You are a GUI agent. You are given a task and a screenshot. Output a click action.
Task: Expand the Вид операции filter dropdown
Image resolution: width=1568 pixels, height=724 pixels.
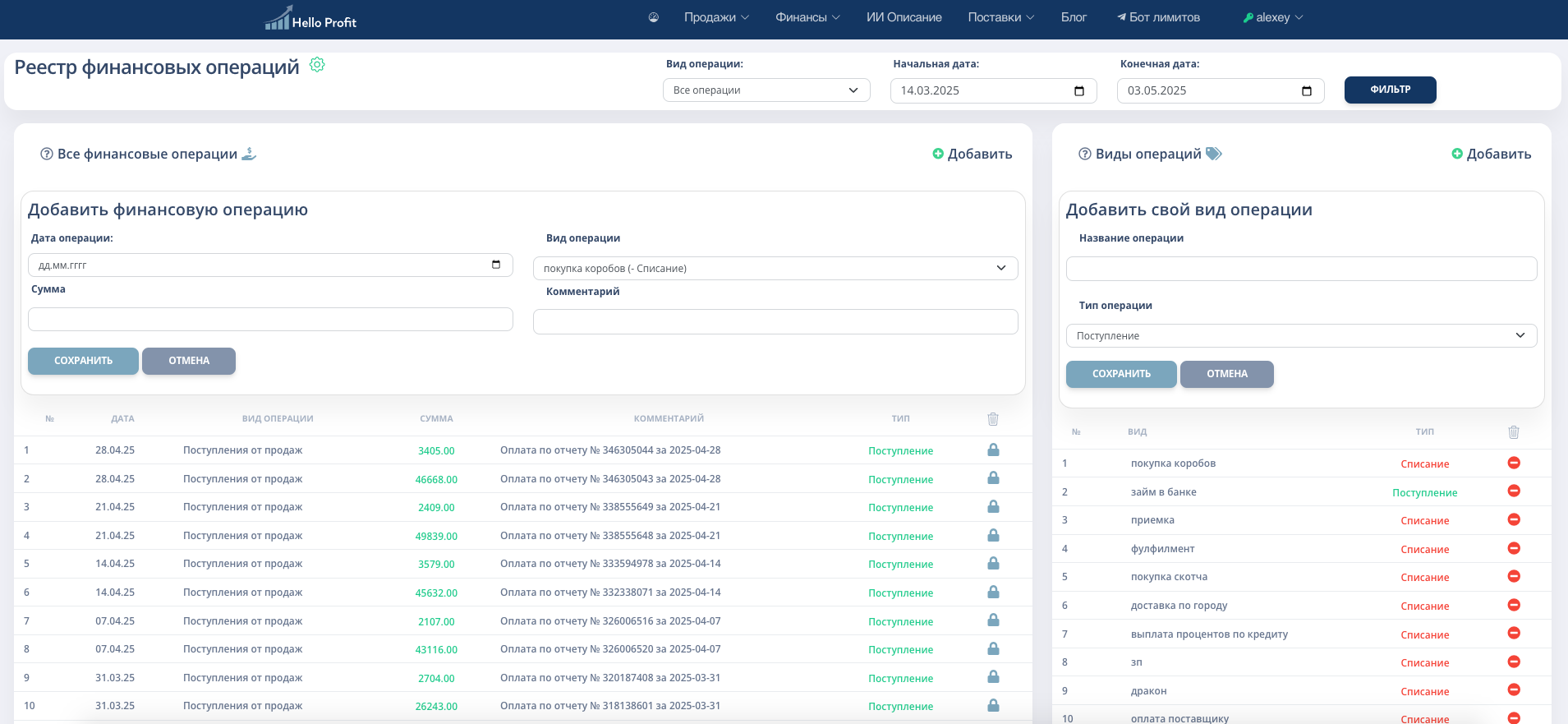click(766, 90)
